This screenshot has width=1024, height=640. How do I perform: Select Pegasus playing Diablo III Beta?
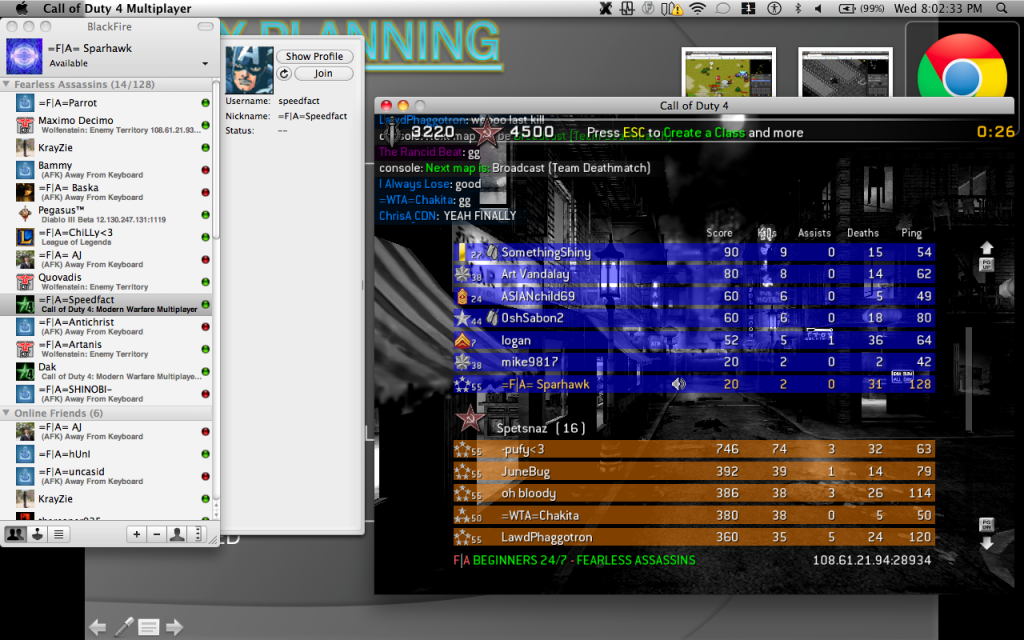106,214
